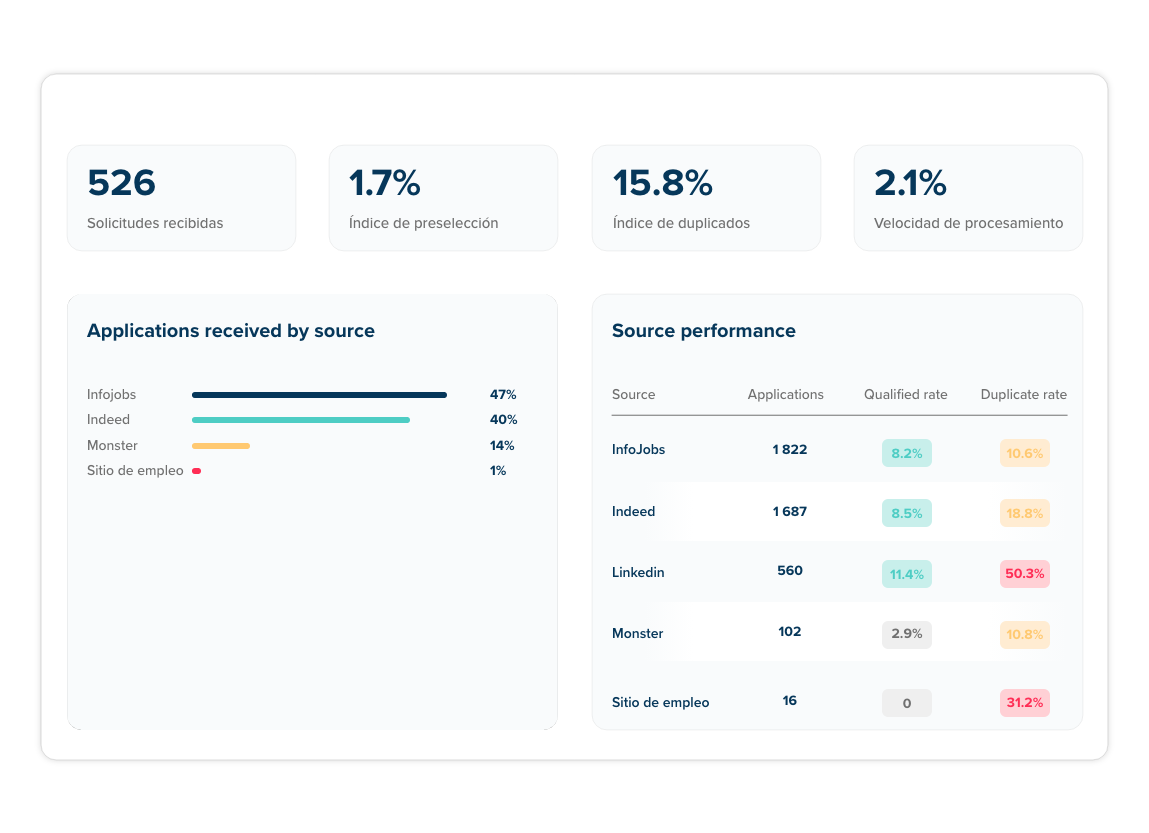The height and width of the screenshot is (833, 1149).
Task: Click the 0 qualified rate badge
Action: [x=906, y=703]
